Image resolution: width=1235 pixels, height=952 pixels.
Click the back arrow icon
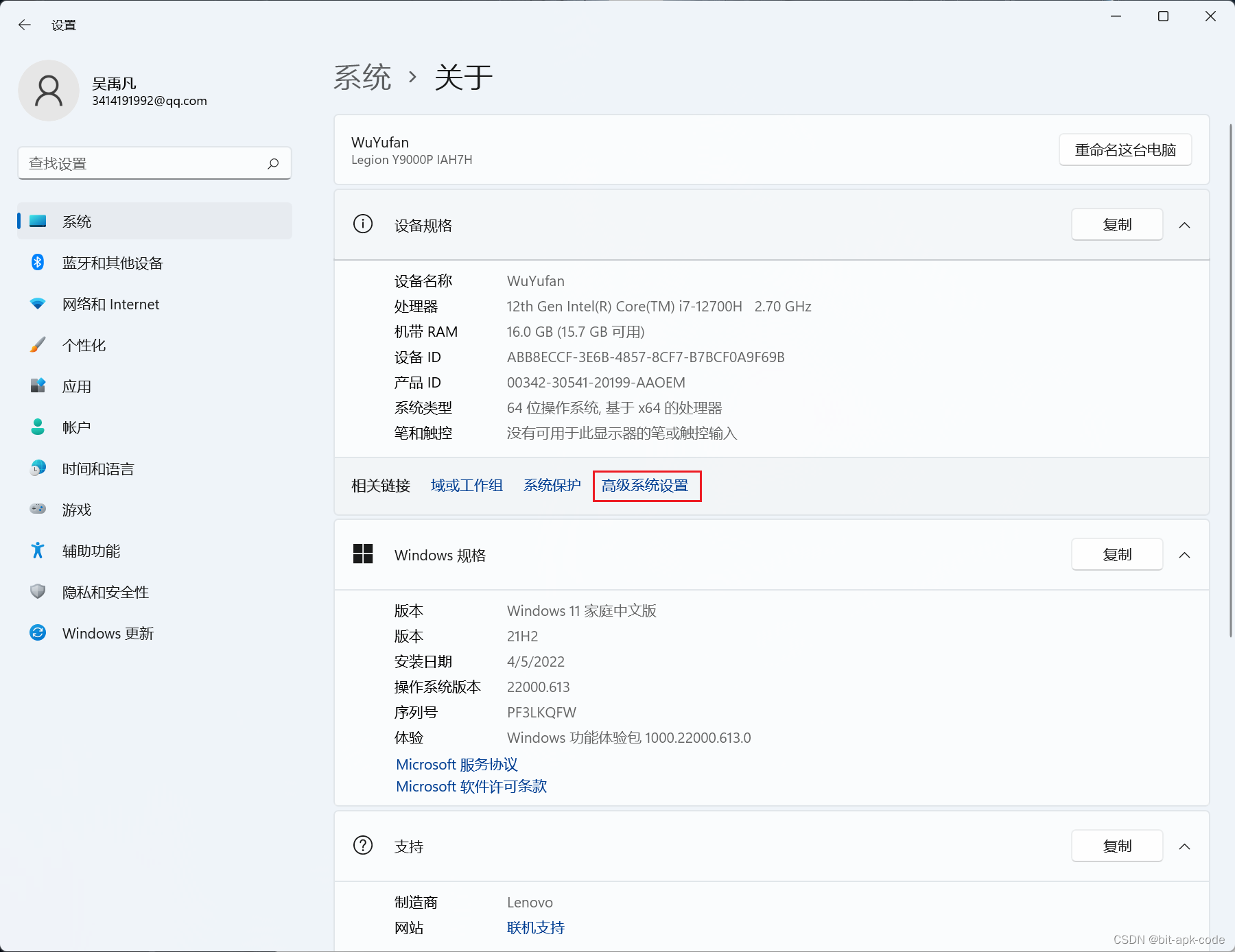click(25, 25)
